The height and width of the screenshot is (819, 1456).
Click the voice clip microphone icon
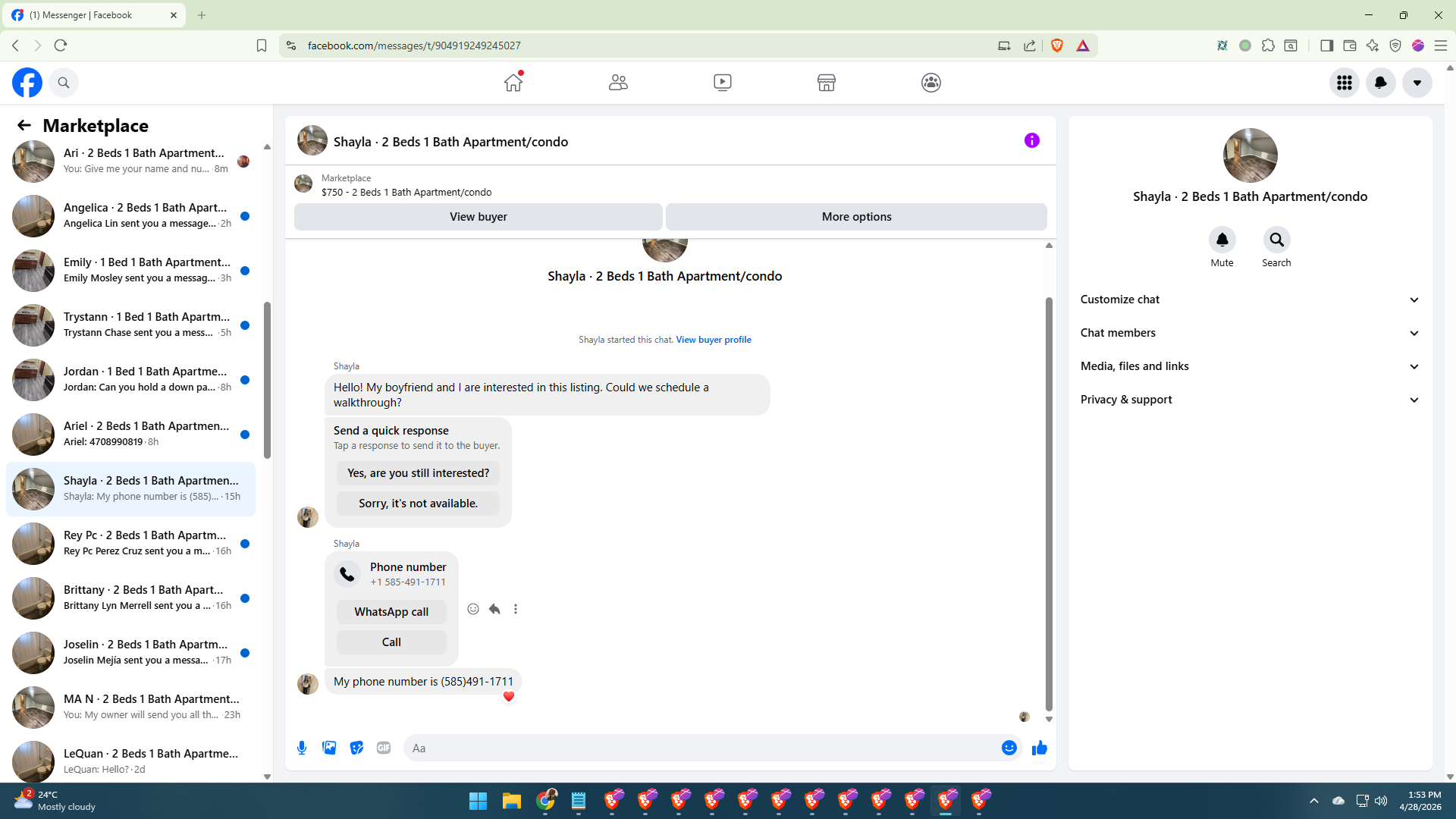click(x=302, y=748)
